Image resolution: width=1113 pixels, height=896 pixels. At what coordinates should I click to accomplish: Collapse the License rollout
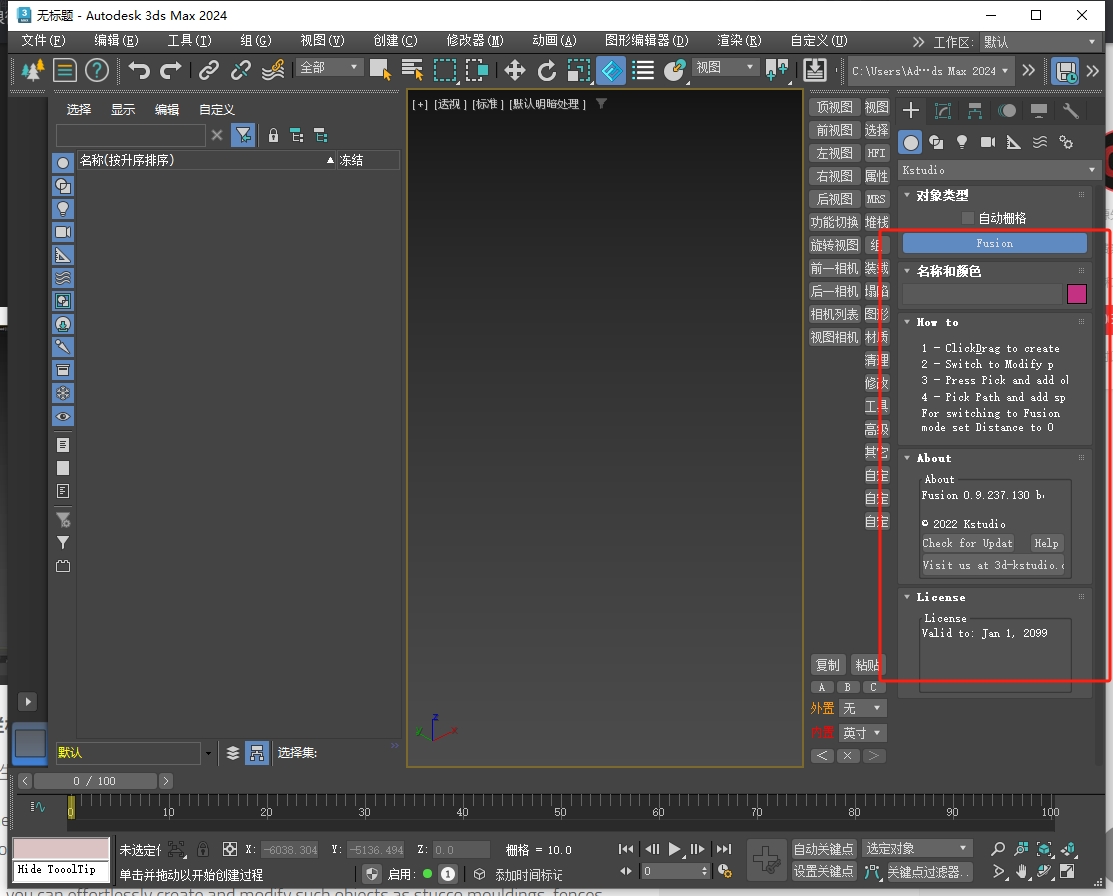(907, 597)
